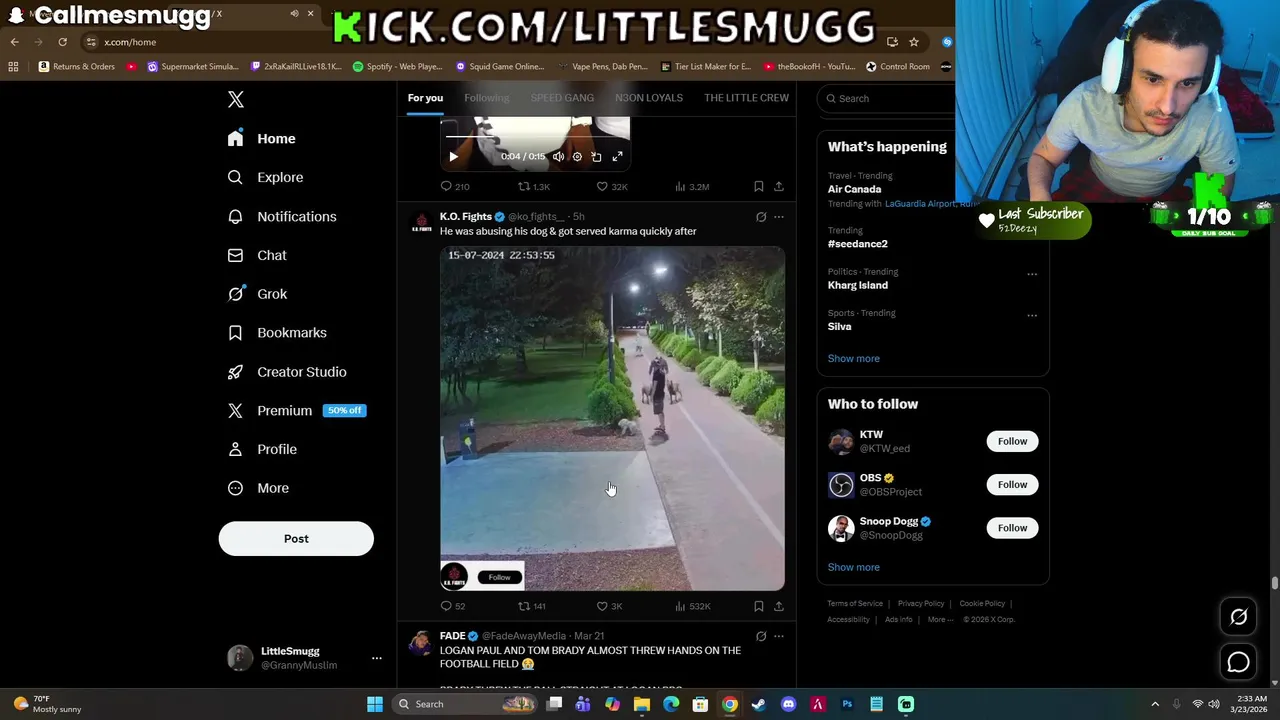Bookmark the K.O. Fights post

point(759,606)
